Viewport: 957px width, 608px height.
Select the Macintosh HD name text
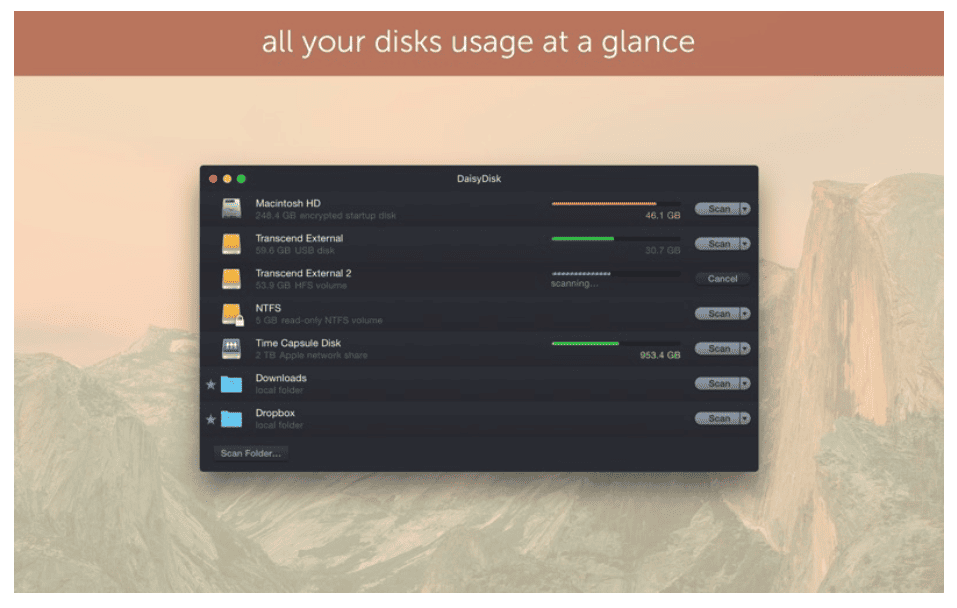point(288,203)
